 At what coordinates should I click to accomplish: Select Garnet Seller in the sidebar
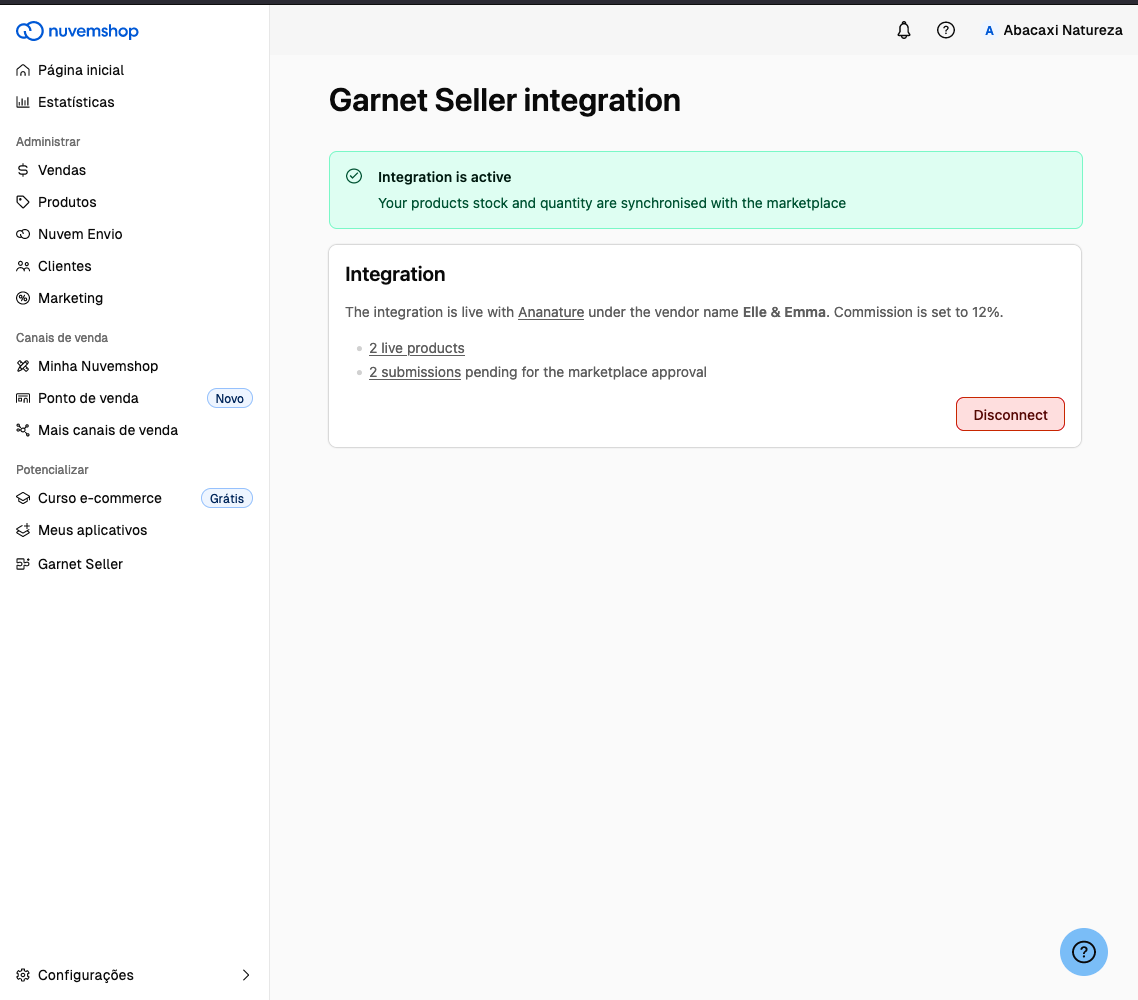coord(80,564)
